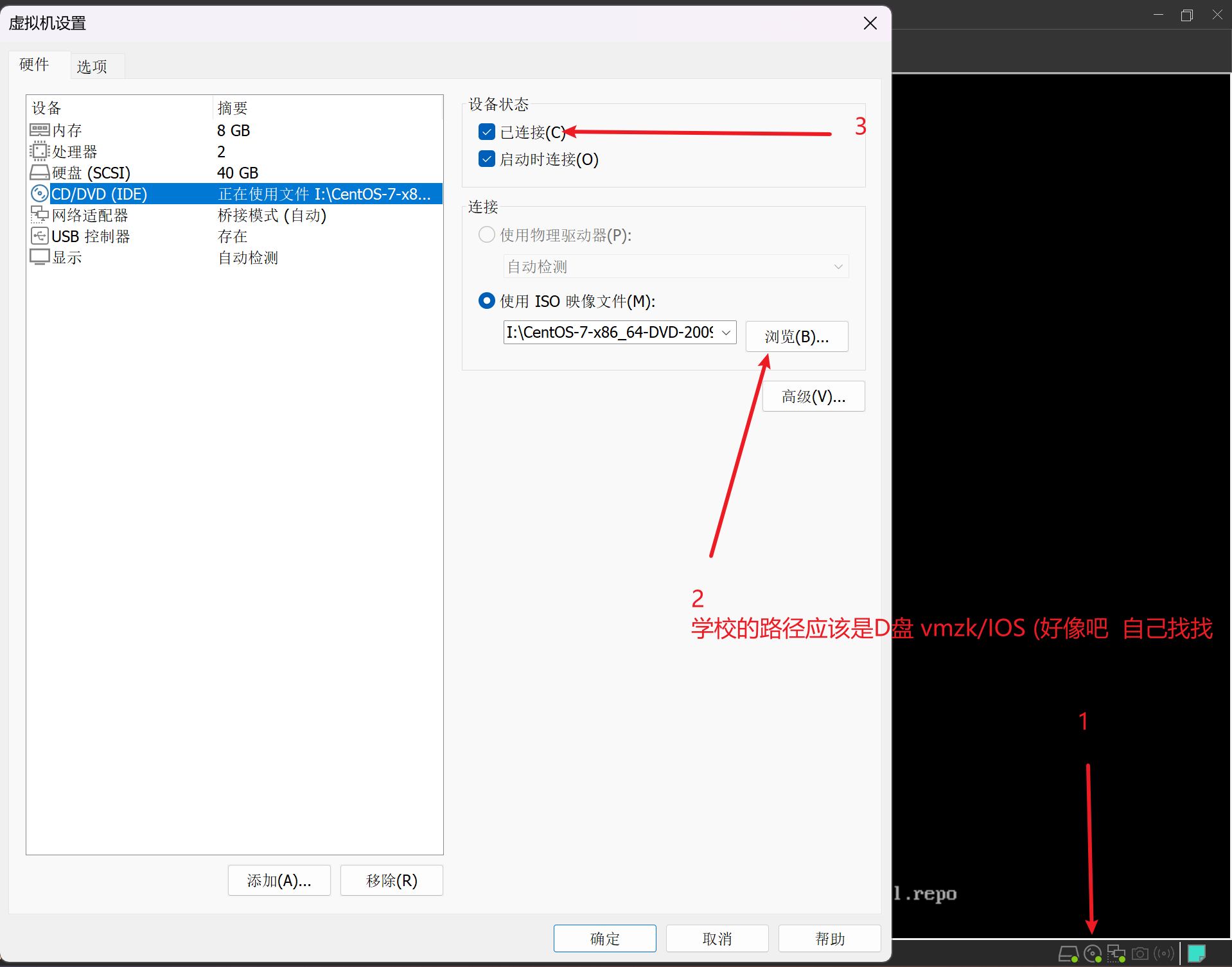Toggle the 已连接(C) connected checkbox
The image size is (1232, 967).
[487, 132]
